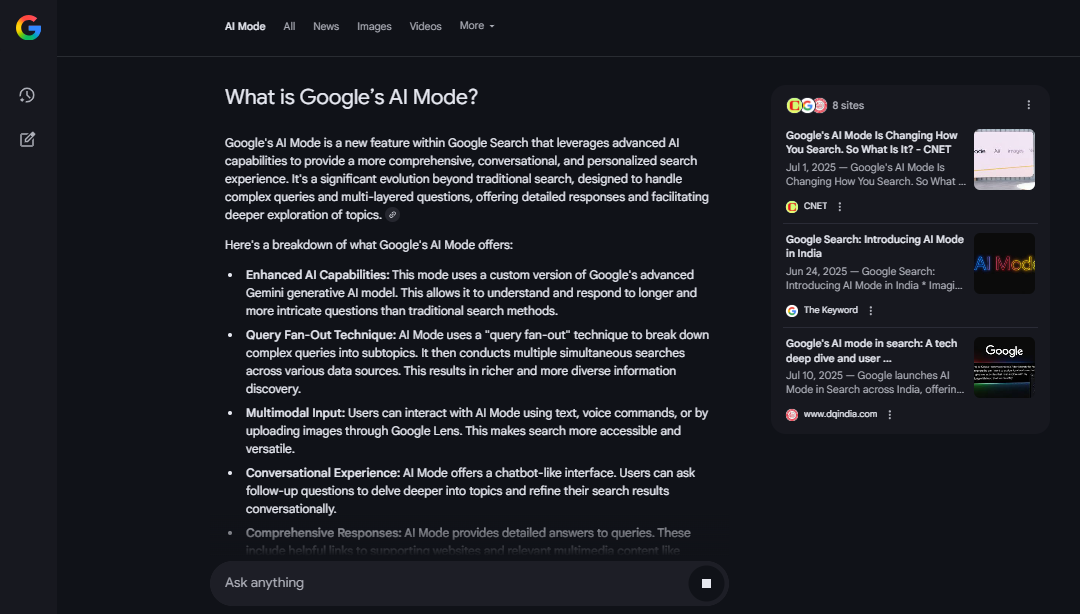Click the heading What is Google's AI Mode?
This screenshot has width=1080, height=614.
point(351,97)
